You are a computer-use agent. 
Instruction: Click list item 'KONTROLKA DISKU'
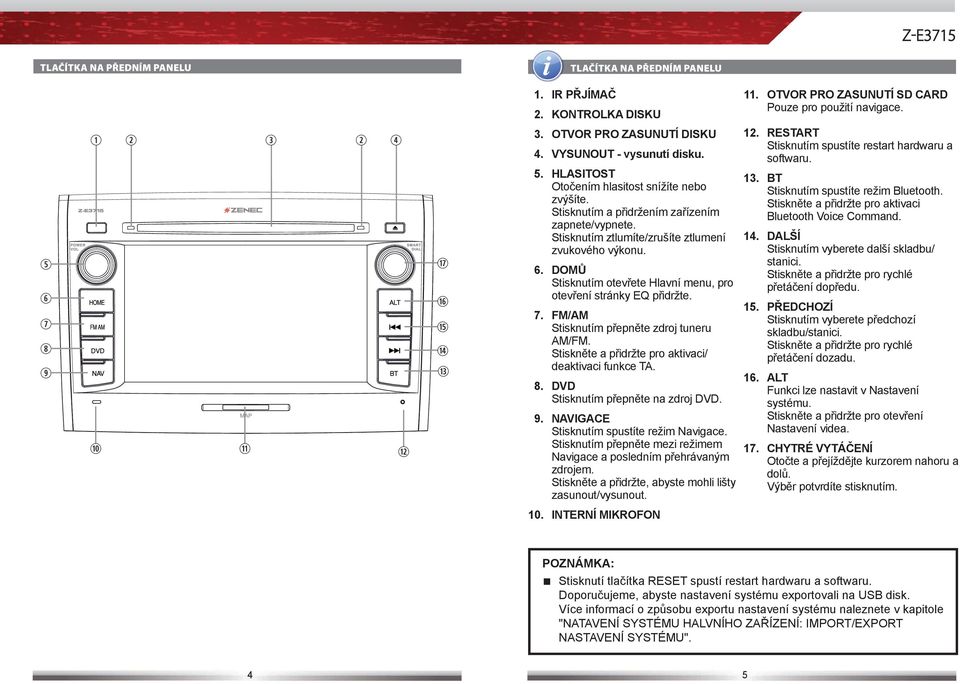(x=606, y=114)
